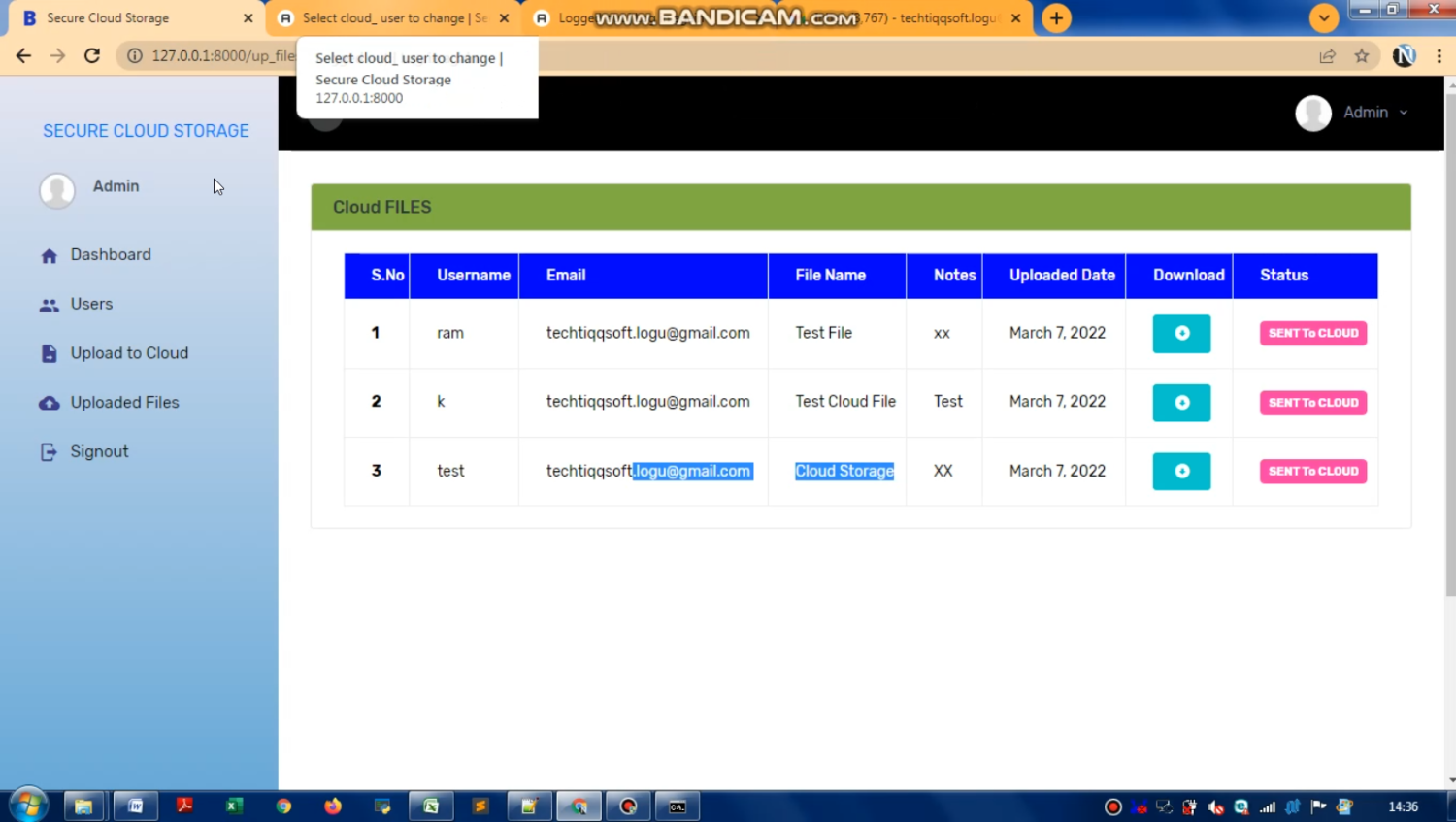Screen dimensions: 1456x822
Task: Click the sidebar Admin avatar picture
Action: (x=57, y=190)
